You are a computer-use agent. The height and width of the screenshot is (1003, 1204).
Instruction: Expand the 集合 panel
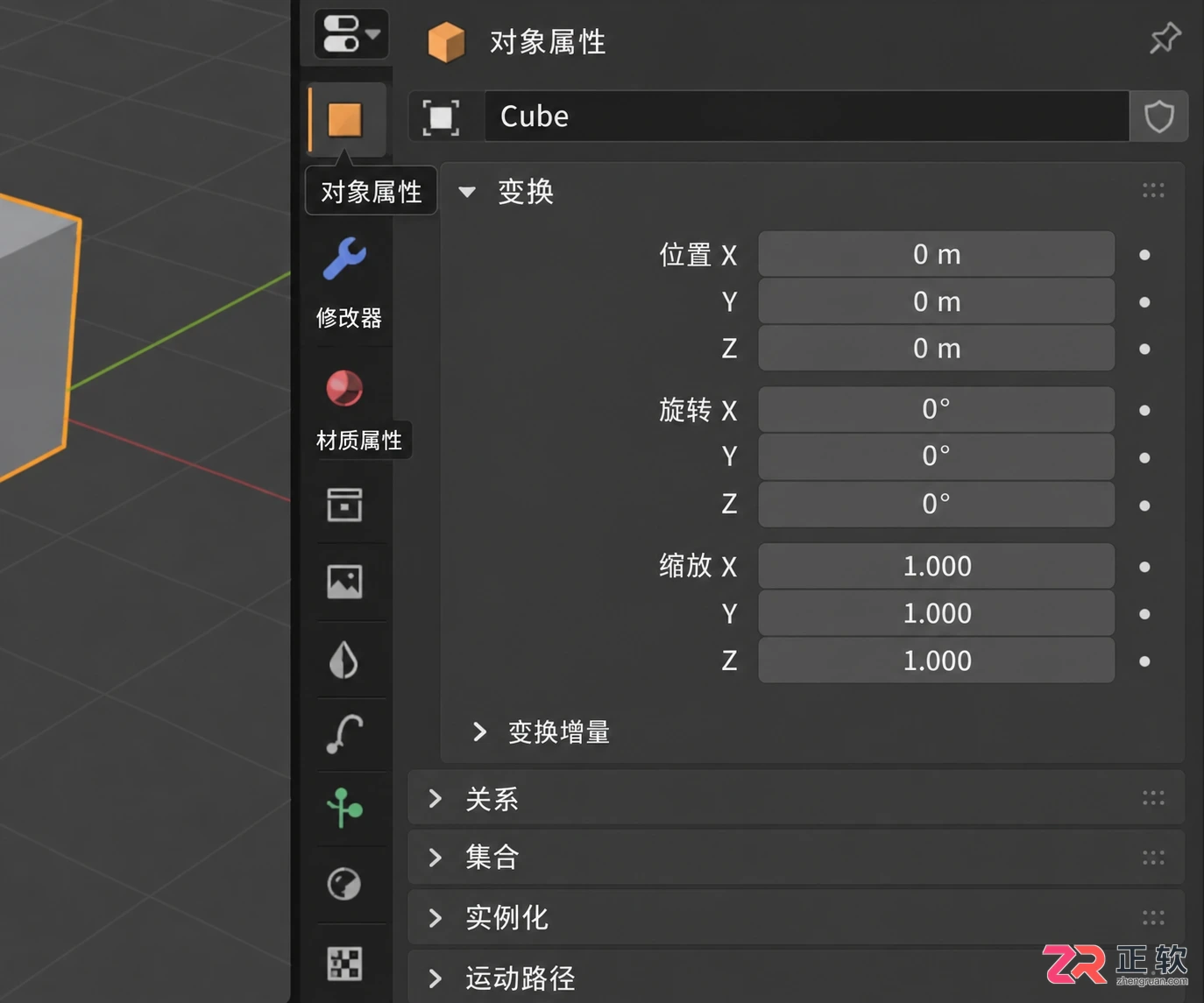(x=436, y=857)
